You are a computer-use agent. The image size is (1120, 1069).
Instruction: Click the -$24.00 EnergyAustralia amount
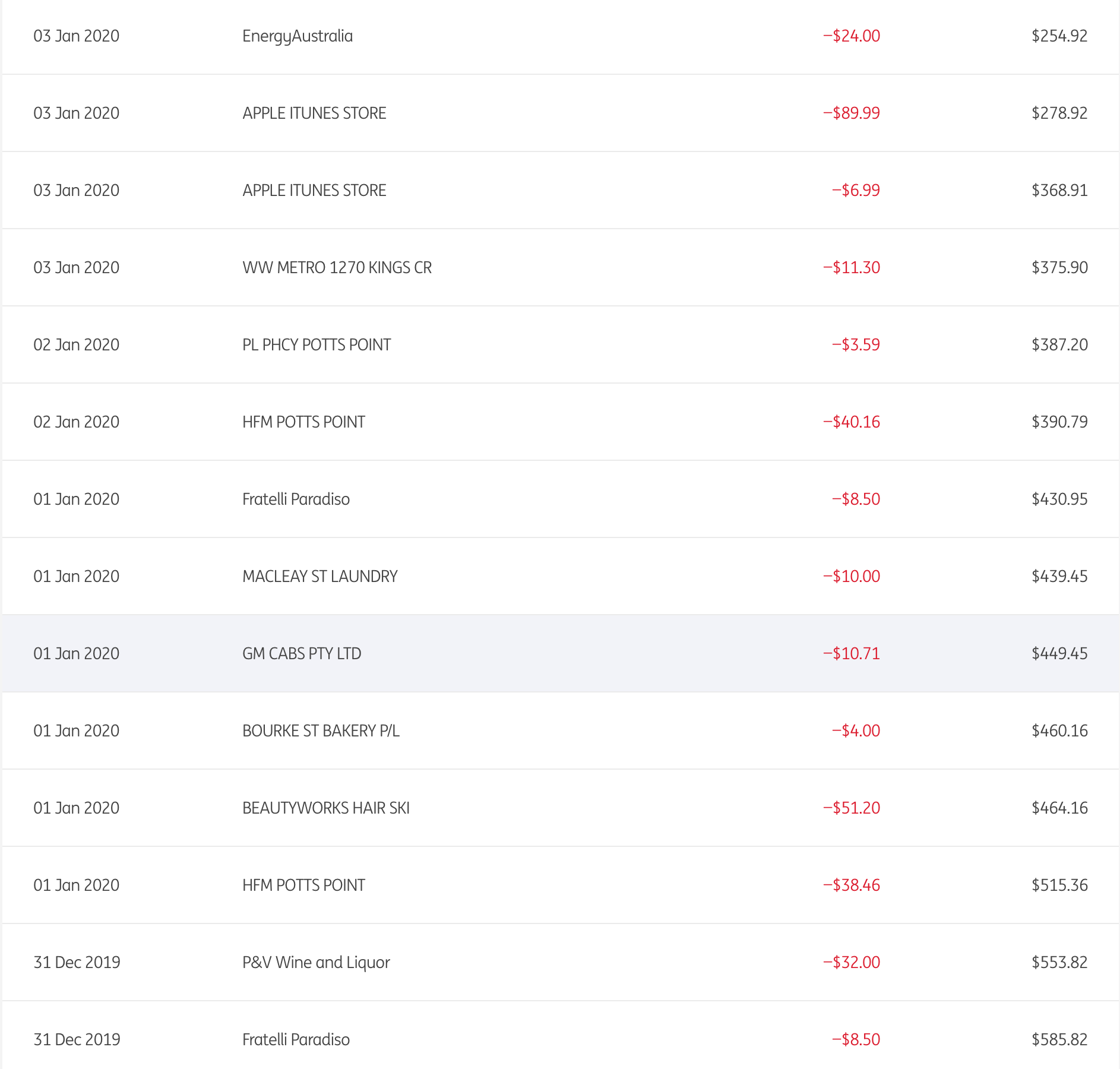[851, 36]
